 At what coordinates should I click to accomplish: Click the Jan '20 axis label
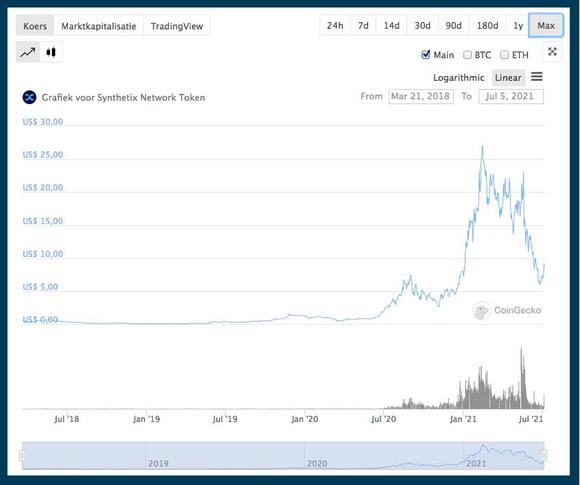[x=304, y=419]
